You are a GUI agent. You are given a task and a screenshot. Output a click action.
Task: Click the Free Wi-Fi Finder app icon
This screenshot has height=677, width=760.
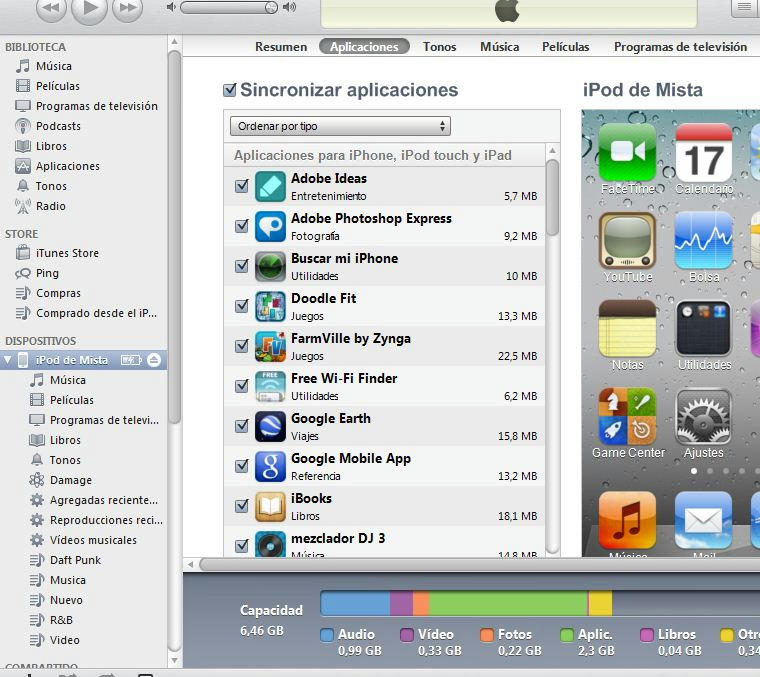[270, 386]
